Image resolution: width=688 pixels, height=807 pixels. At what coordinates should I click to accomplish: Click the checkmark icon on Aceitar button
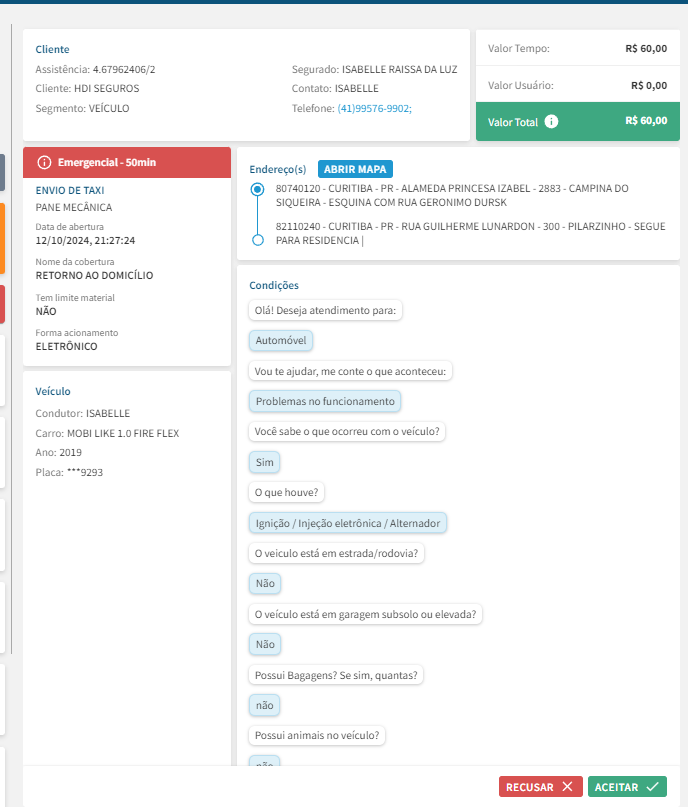tap(652, 786)
